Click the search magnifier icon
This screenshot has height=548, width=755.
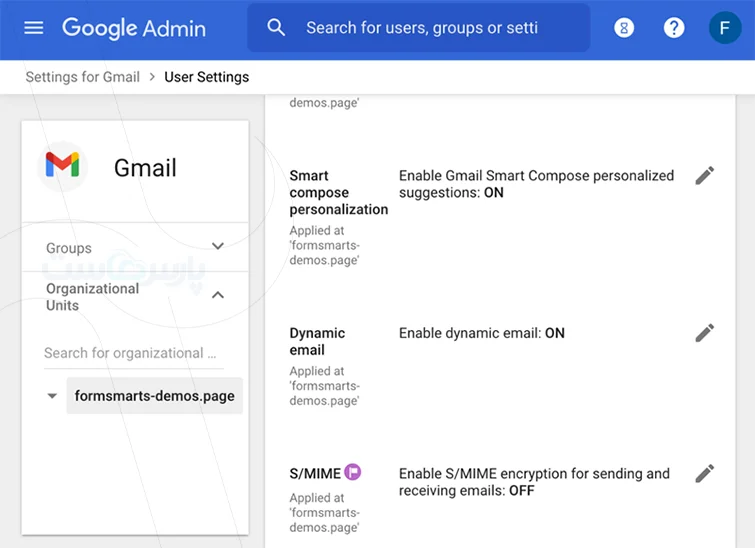click(x=276, y=27)
